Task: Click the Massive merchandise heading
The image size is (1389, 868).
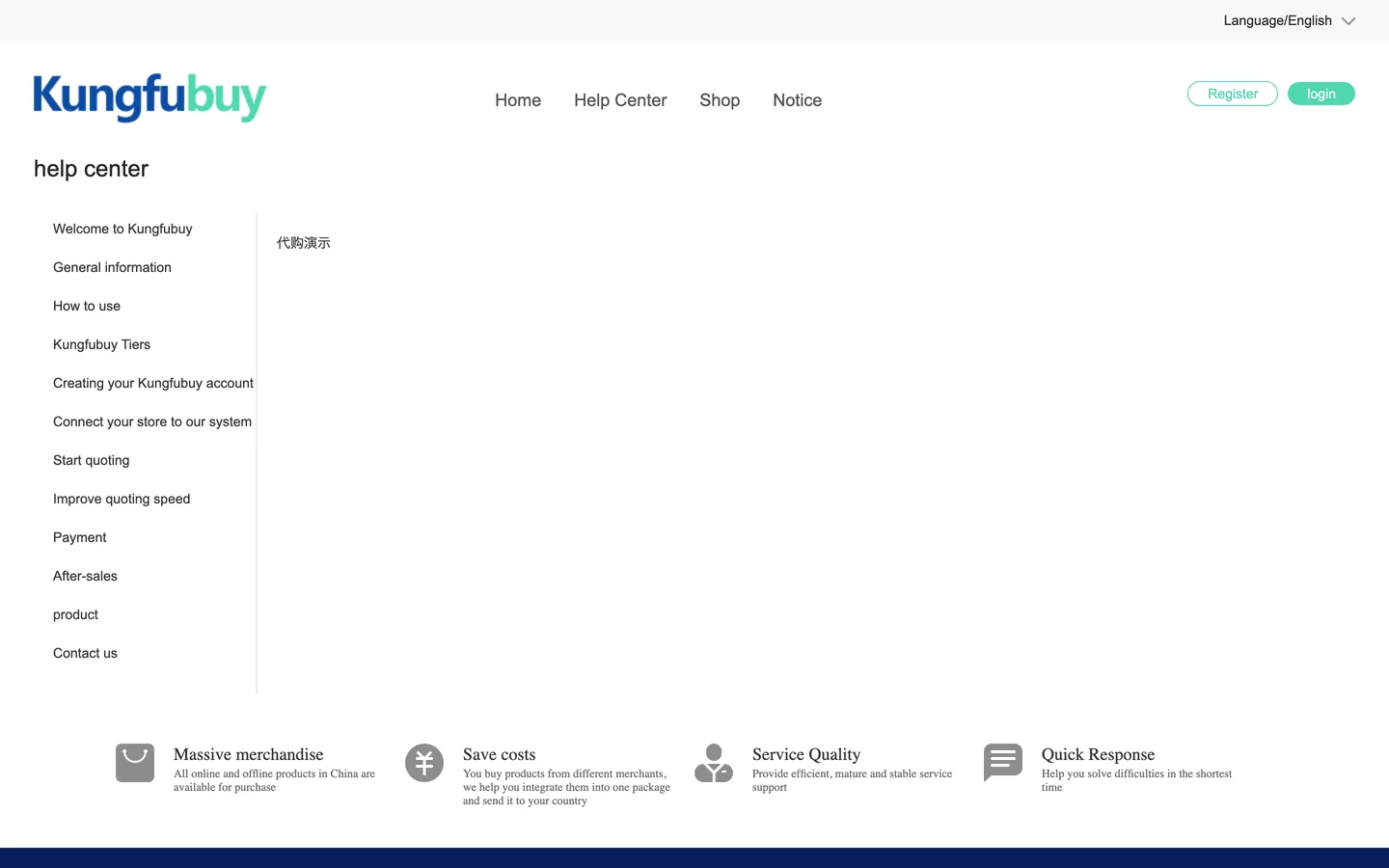Action: pos(249,754)
